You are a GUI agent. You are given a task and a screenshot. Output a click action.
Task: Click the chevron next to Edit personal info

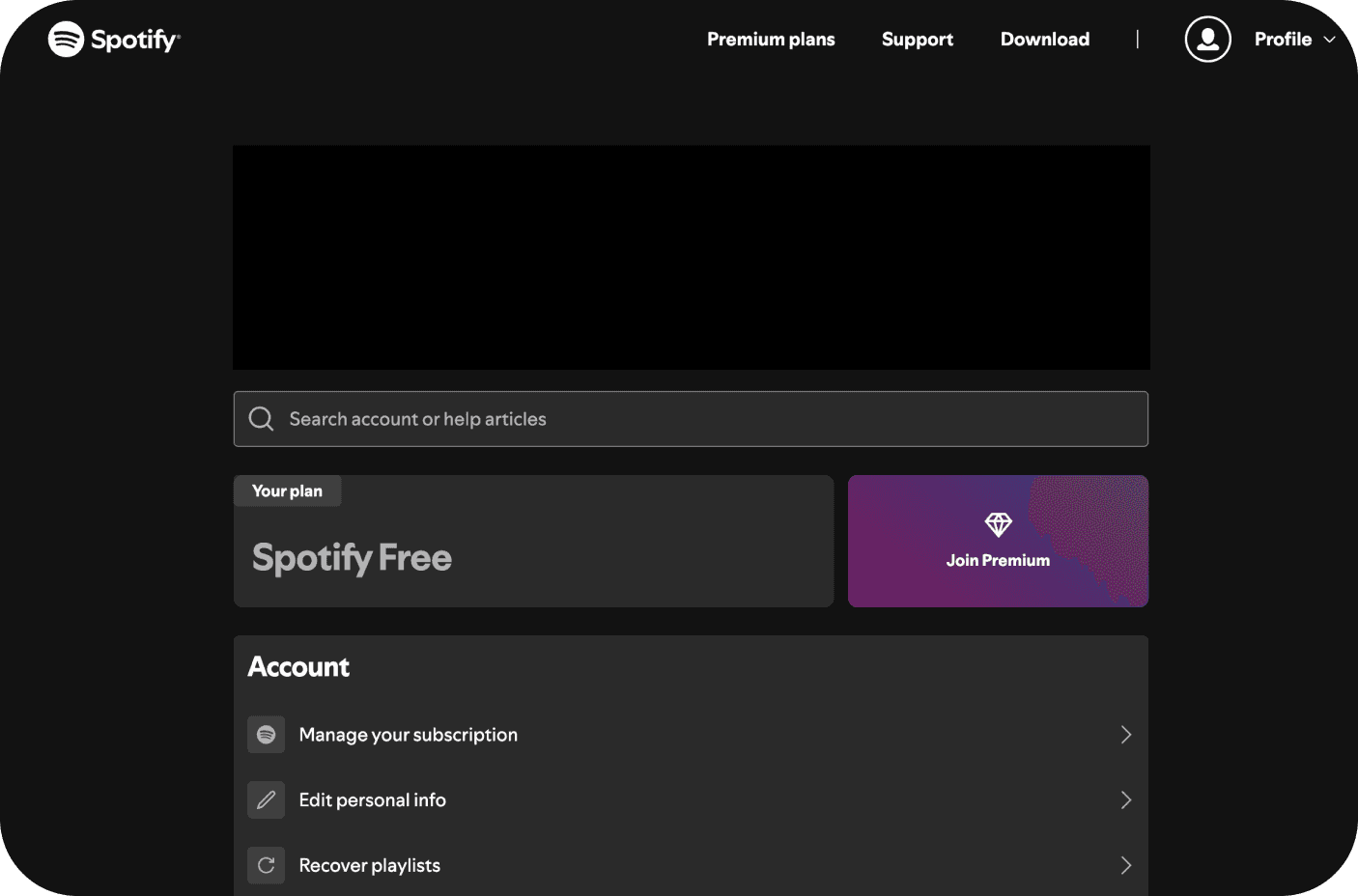1125,799
